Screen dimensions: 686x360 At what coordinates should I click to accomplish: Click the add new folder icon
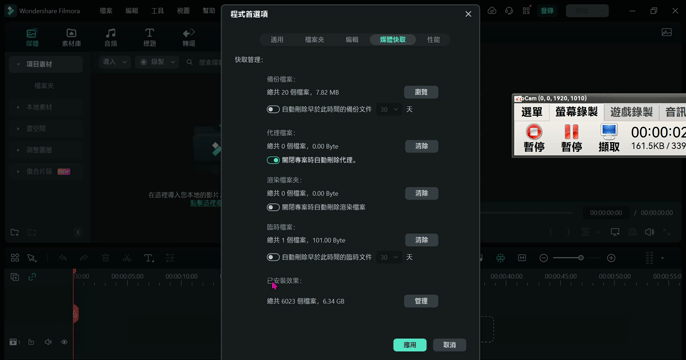pyautogui.click(x=14, y=232)
